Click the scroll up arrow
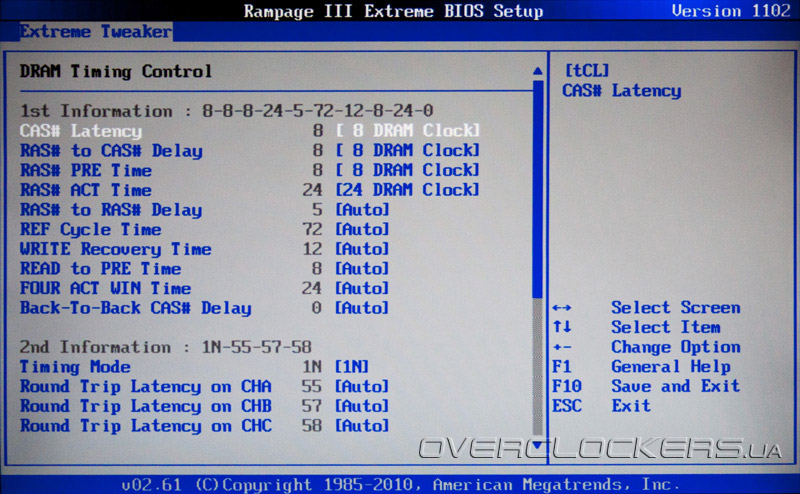Viewport: 800px width, 494px height. pyautogui.click(x=537, y=71)
